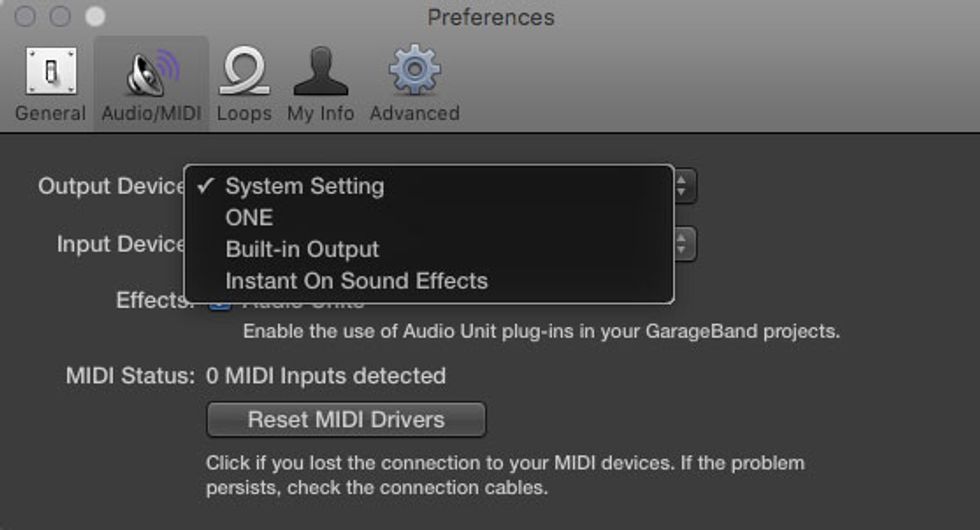The image size is (980, 530).
Task: Open the General preferences switch icon
Action: (x=51, y=71)
